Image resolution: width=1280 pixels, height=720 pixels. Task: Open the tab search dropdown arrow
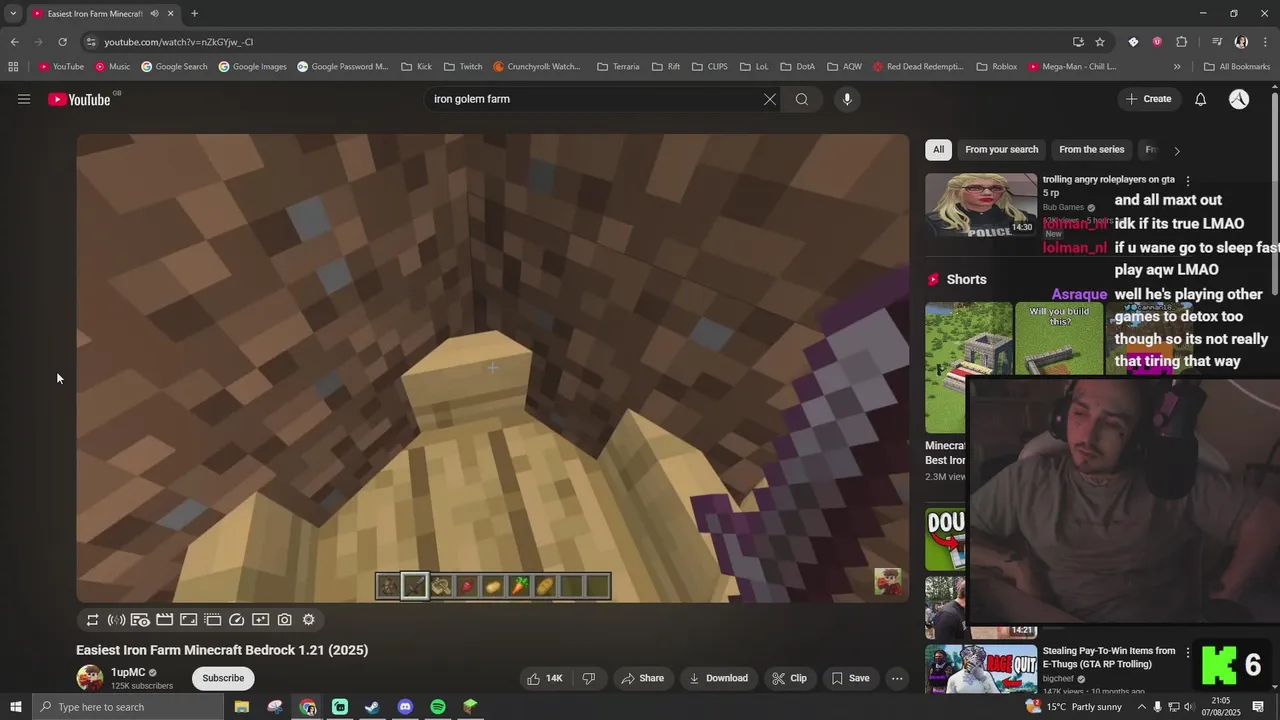pos(13,14)
